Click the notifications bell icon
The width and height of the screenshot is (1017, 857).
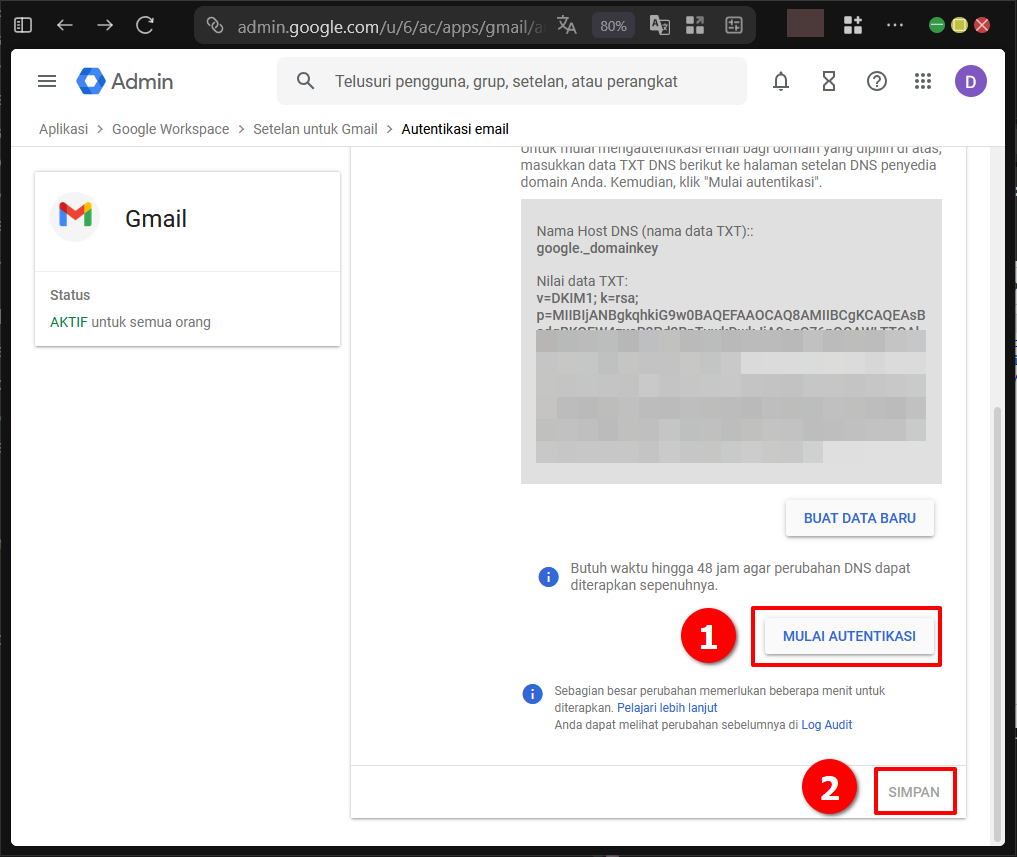[781, 81]
